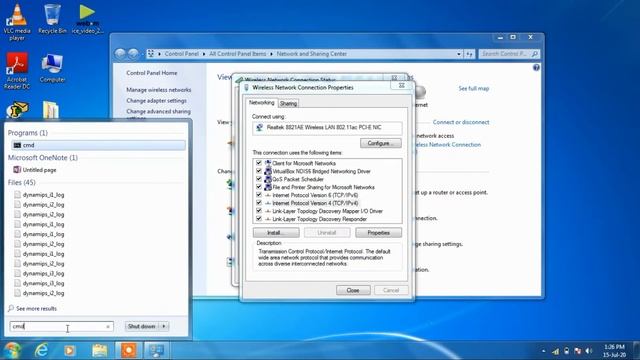Open the ice_video desktop file icon
Viewport: 640px width, 360px height.
pos(87,19)
